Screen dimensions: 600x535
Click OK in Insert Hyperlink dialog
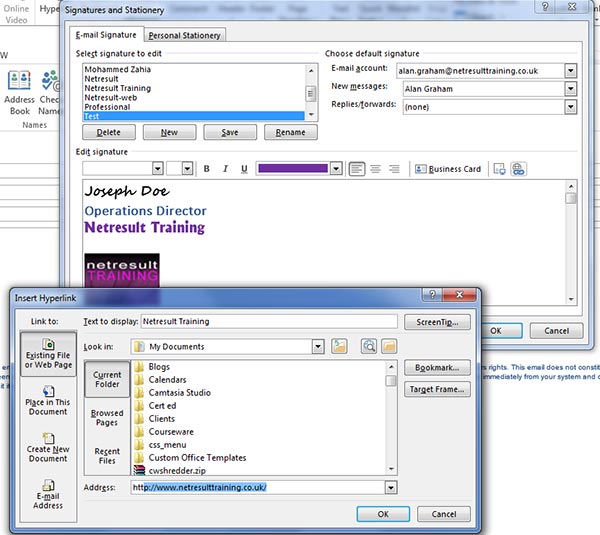click(383, 514)
